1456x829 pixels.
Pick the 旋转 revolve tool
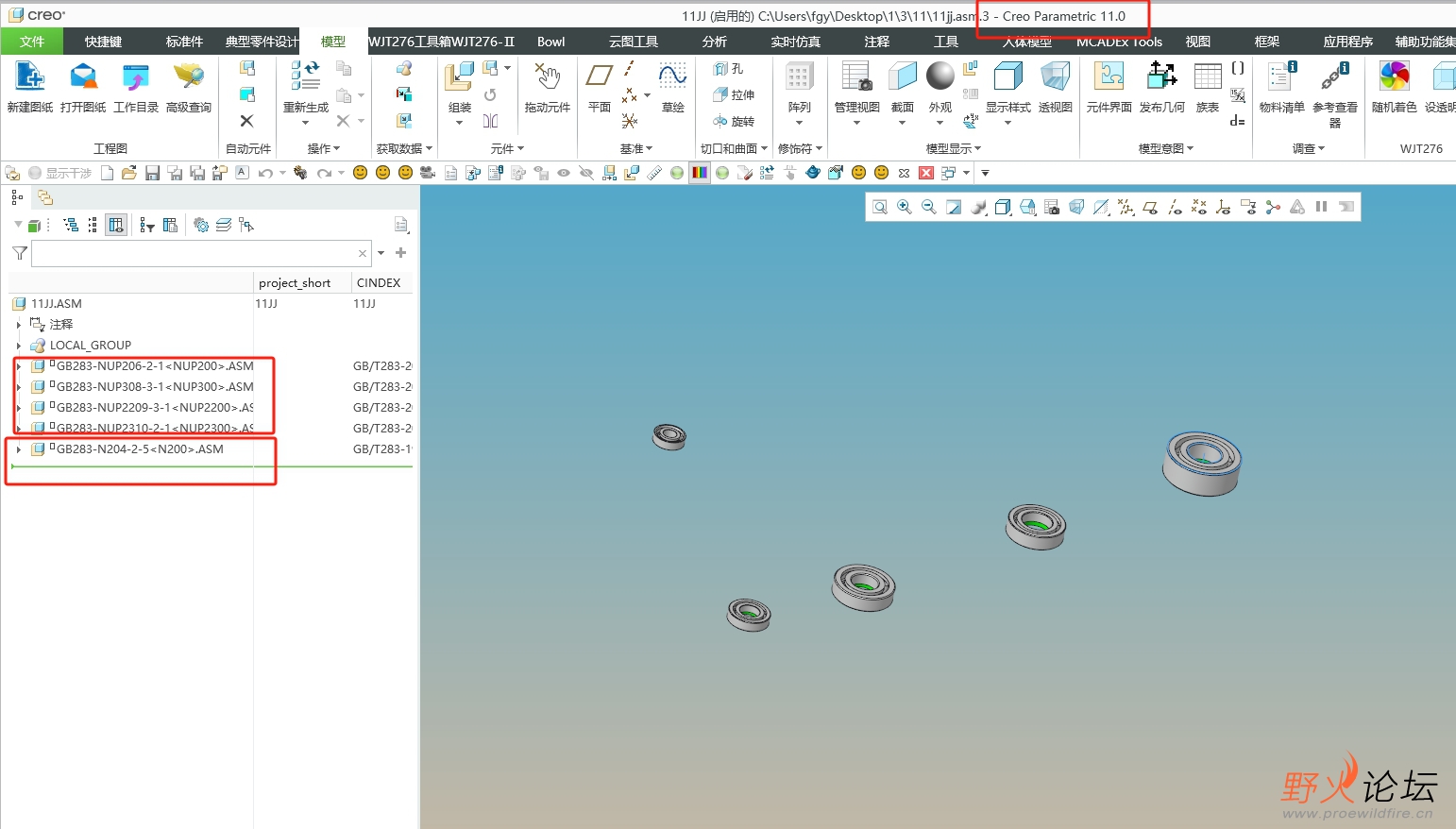click(735, 121)
